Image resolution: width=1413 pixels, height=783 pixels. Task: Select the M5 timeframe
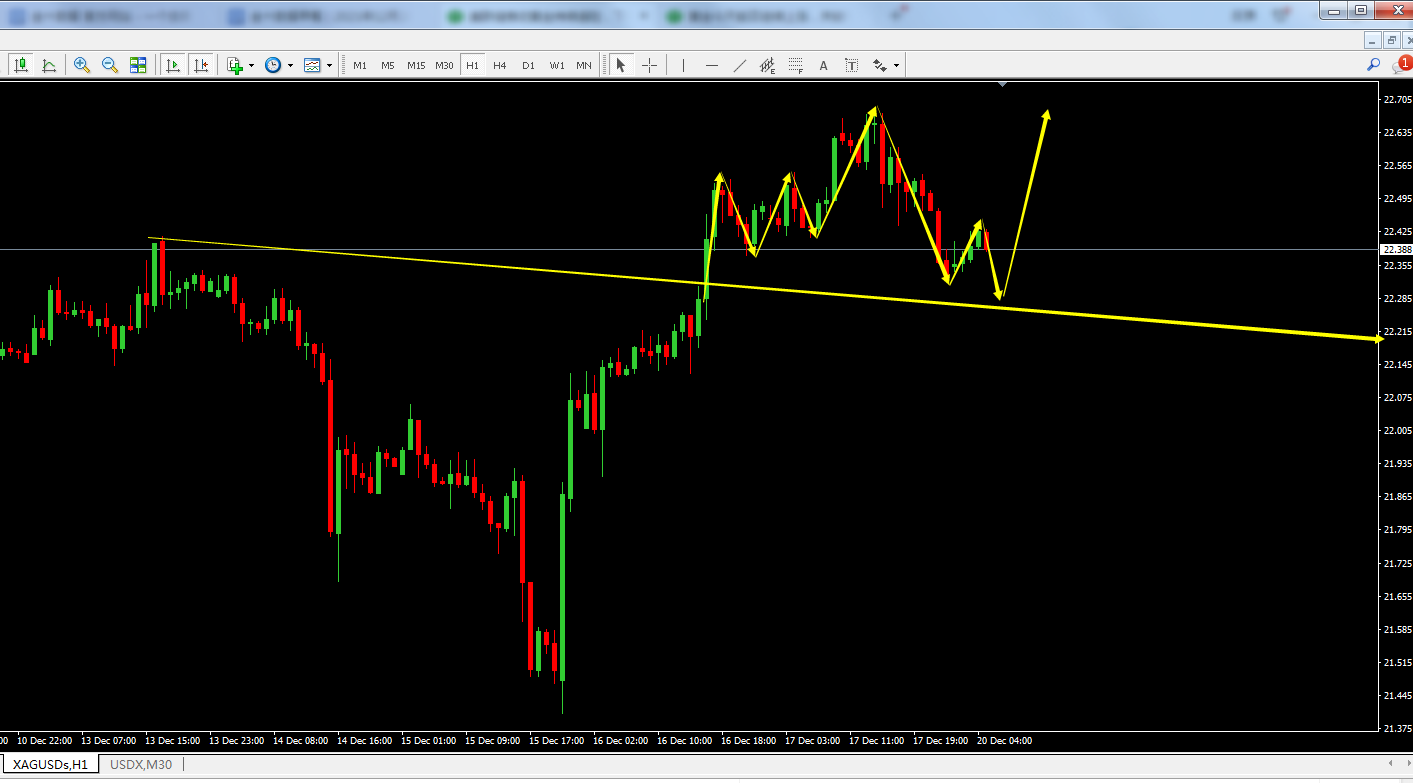tap(388, 65)
